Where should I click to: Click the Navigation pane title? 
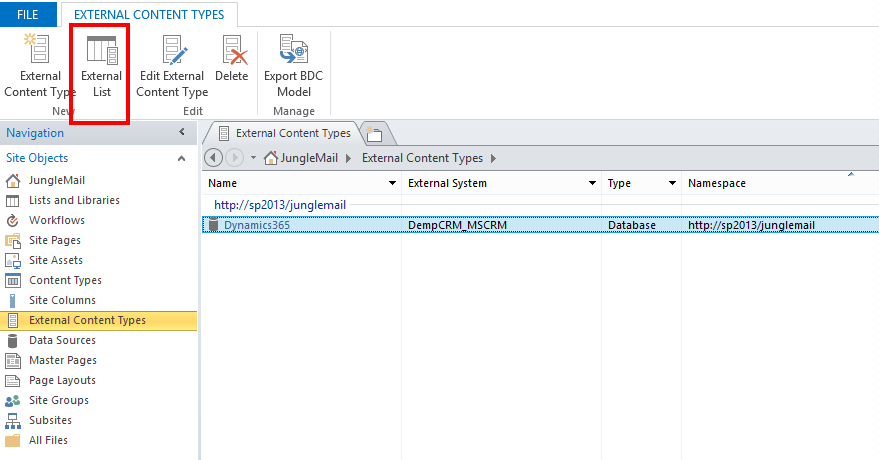[x=35, y=133]
